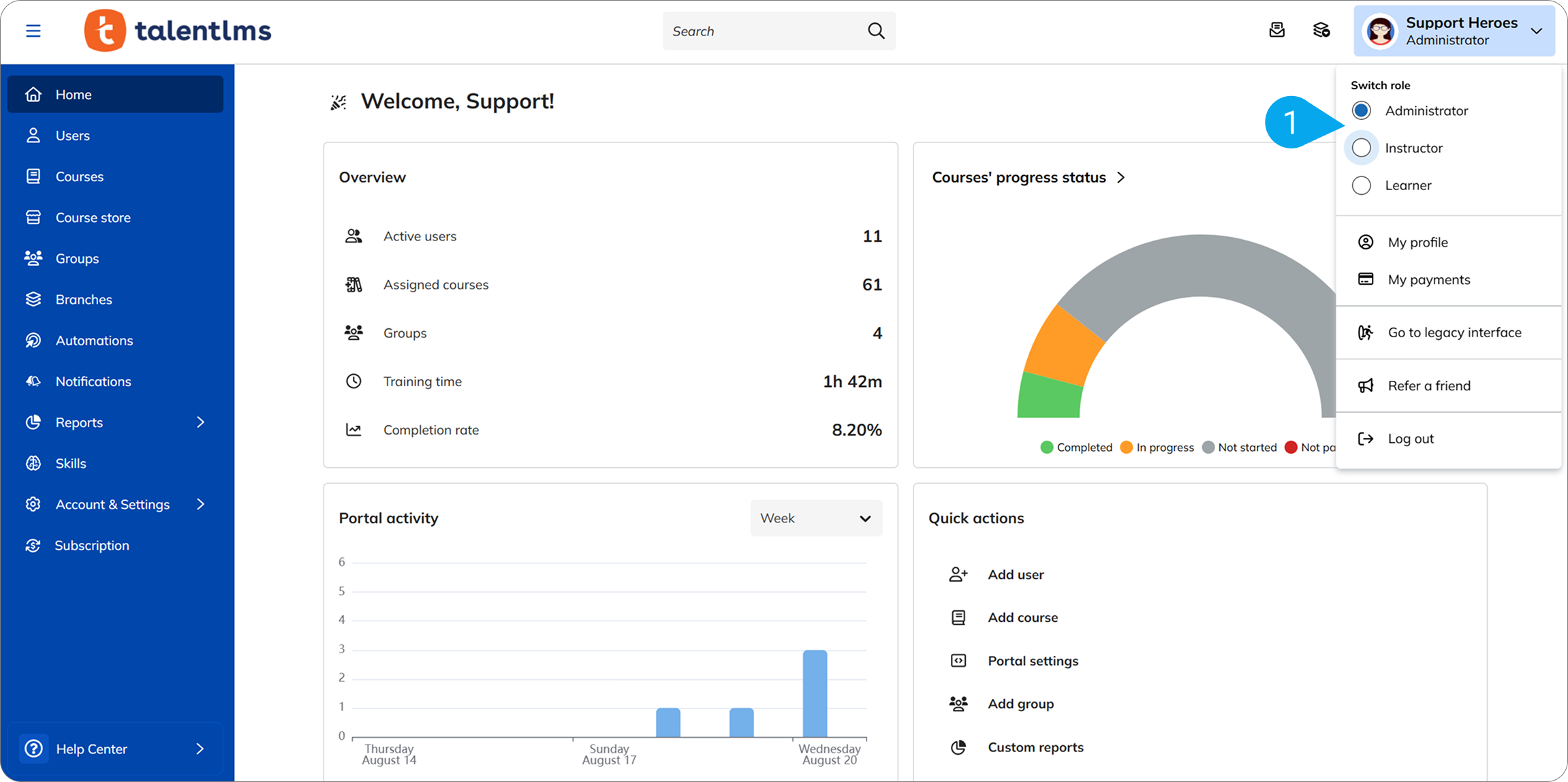This screenshot has width=1568, height=782.
Task: Click the Log out icon
Action: point(1366,439)
